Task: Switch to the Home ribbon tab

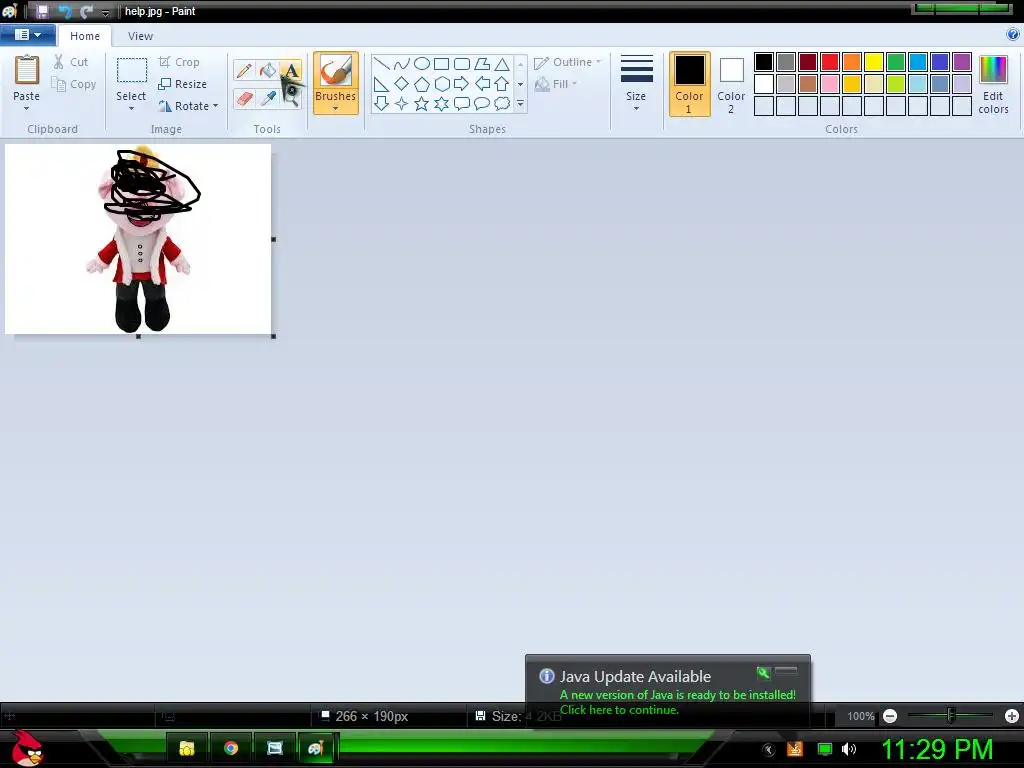Action: pyautogui.click(x=85, y=36)
